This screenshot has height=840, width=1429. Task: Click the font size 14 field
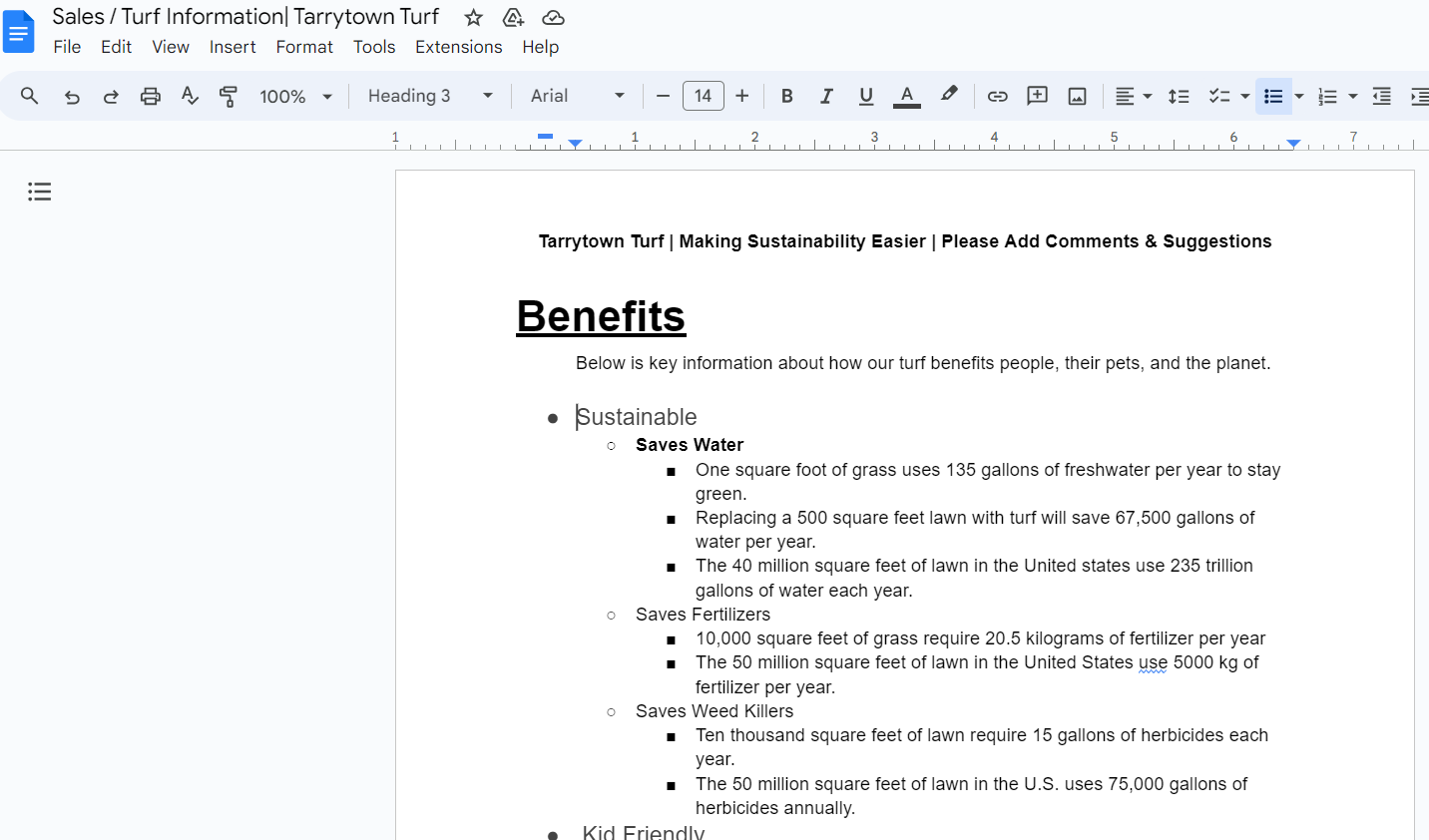704,96
